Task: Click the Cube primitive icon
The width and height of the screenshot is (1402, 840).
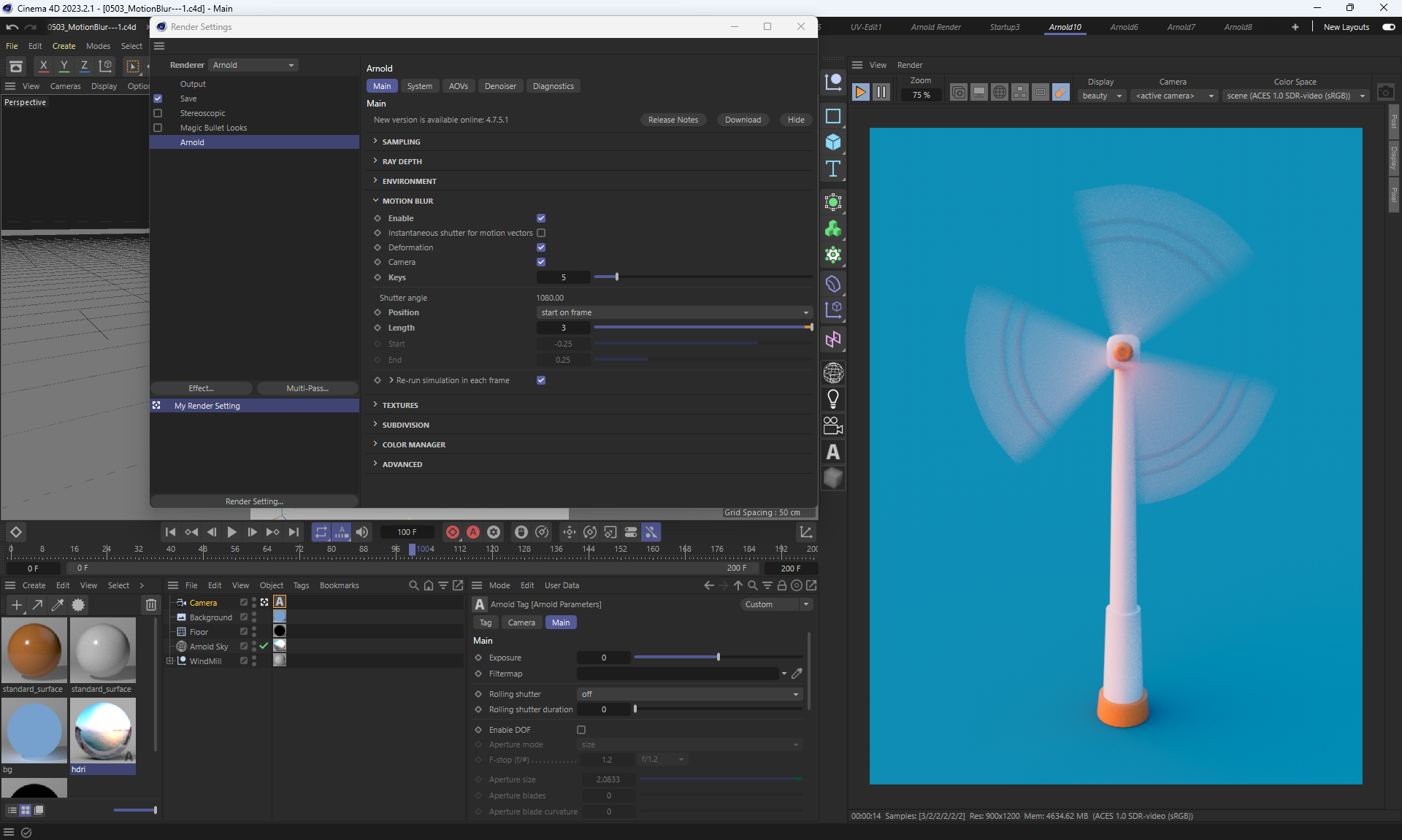Action: (833, 142)
